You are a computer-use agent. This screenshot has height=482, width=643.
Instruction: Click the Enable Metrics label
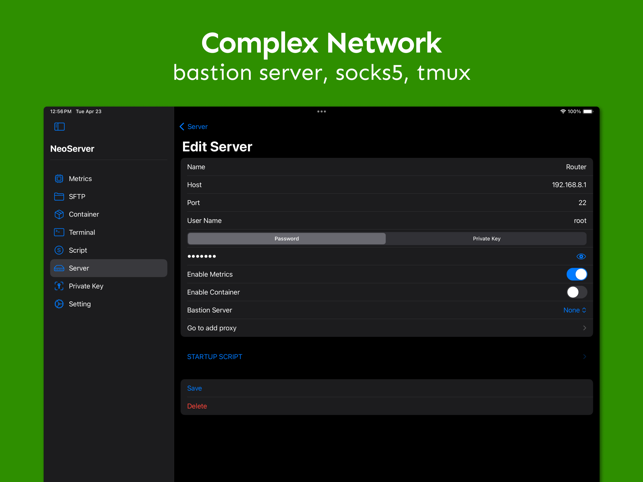(x=210, y=274)
